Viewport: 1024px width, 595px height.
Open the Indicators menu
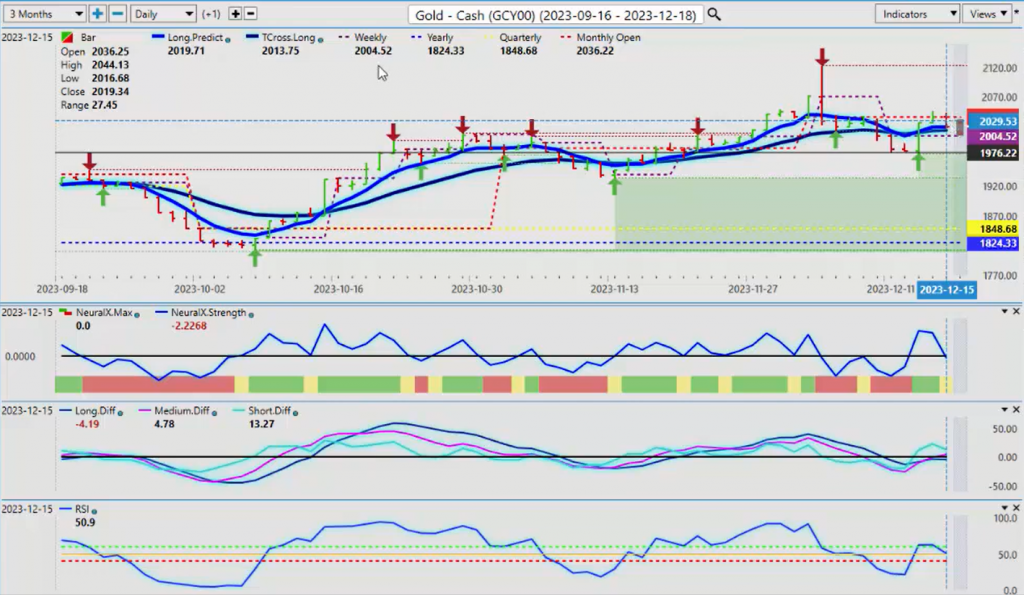(917, 14)
